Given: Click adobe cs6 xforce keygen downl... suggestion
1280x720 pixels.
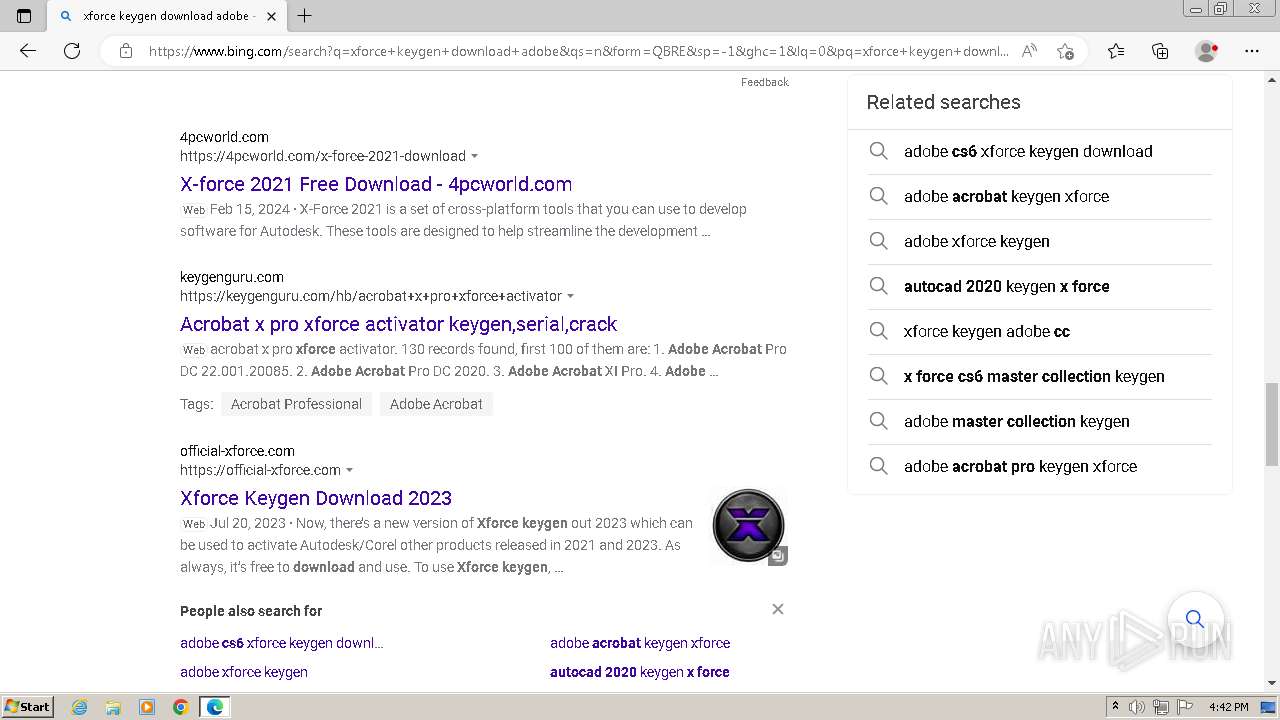Looking at the screenshot, I should [x=282, y=643].
